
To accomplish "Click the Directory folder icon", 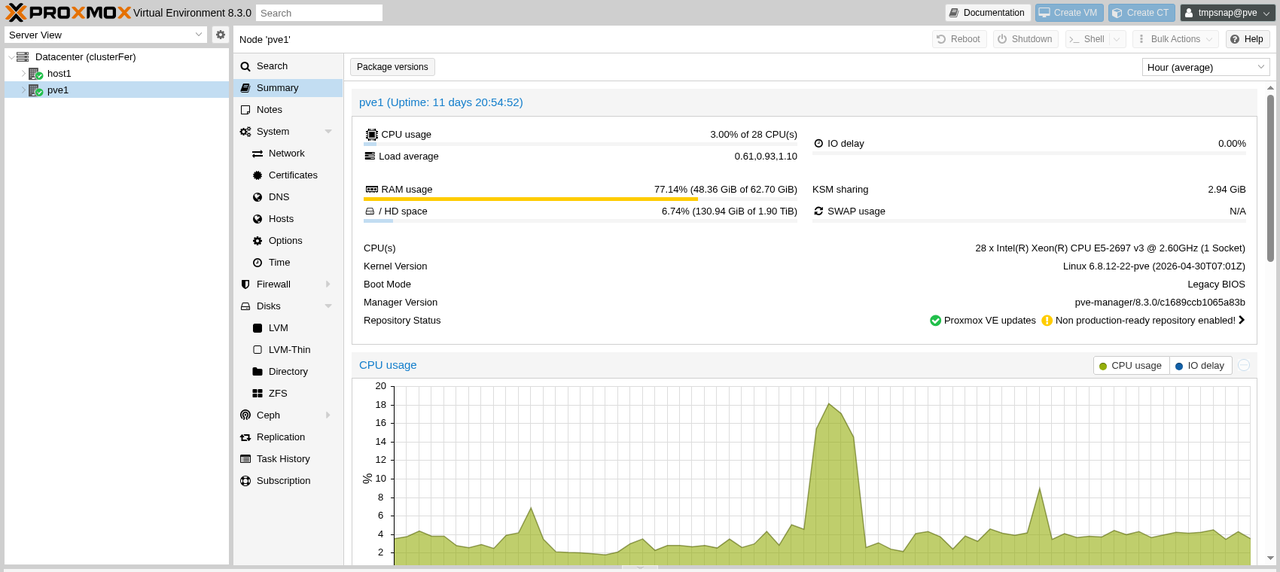I will point(258,372).
